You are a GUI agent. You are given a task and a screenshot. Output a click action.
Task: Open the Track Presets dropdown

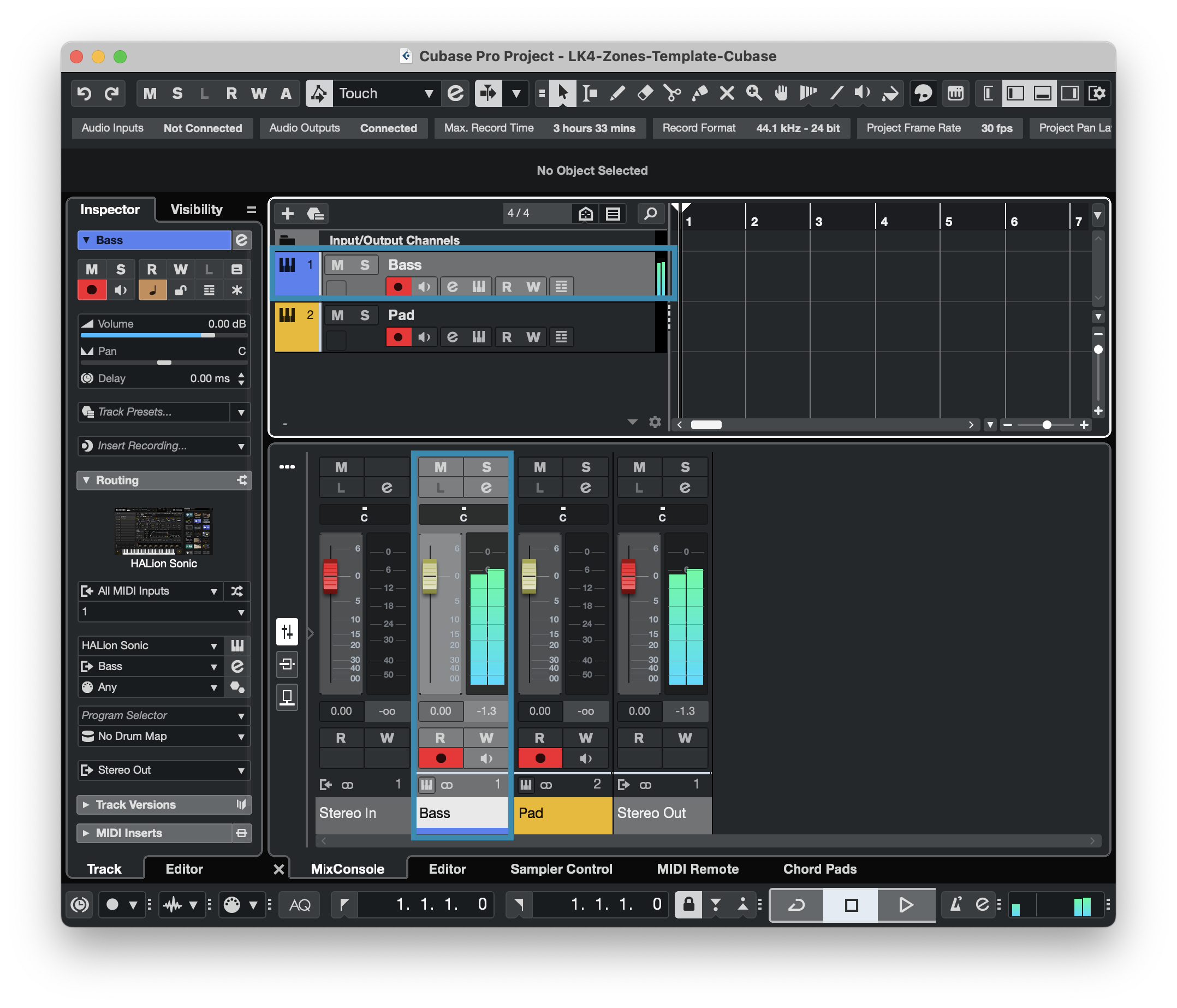[241, 412]
